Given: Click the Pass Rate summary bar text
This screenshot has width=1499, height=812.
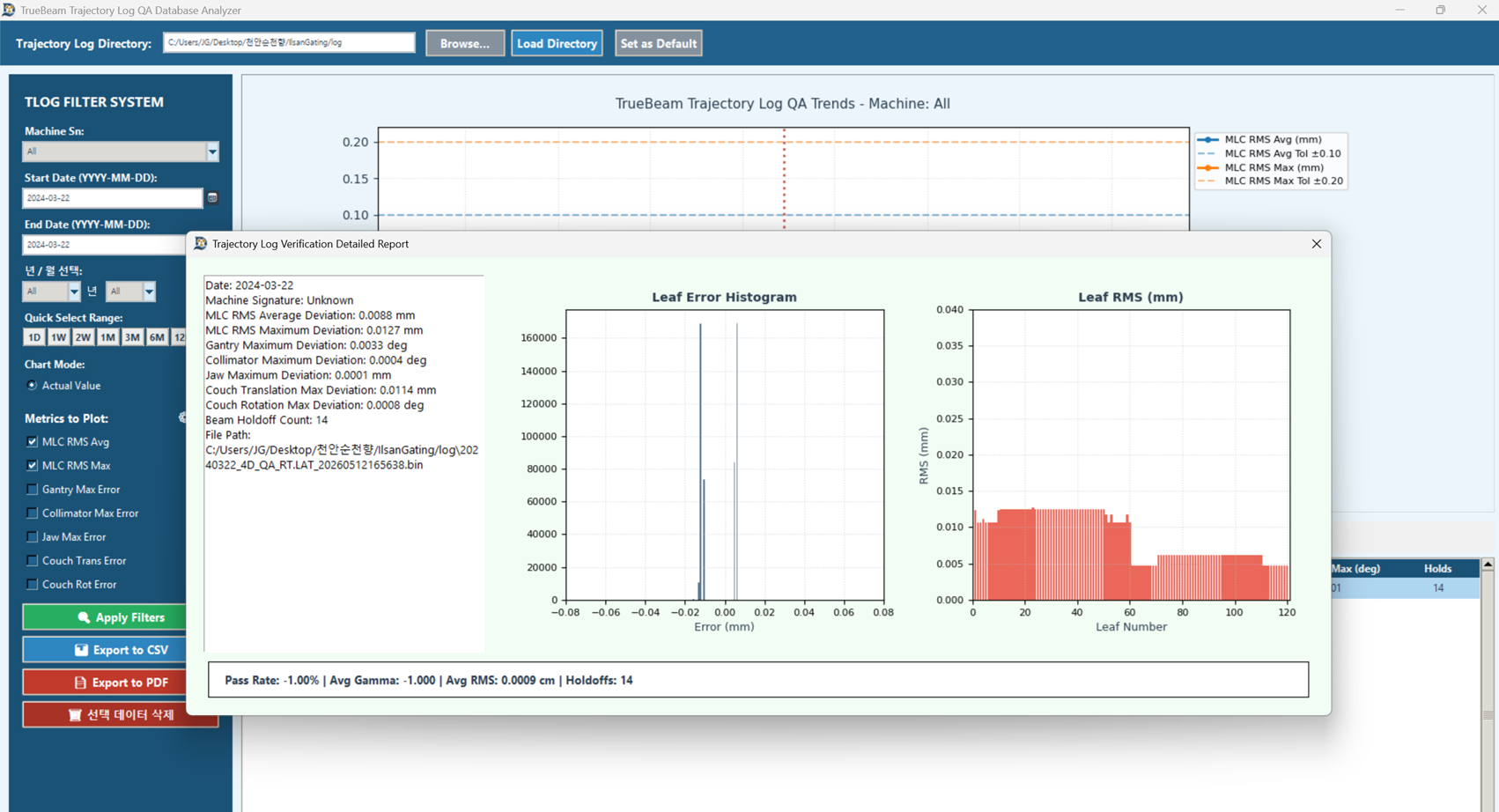Looking at the screenshot, I should coord(429,680).
